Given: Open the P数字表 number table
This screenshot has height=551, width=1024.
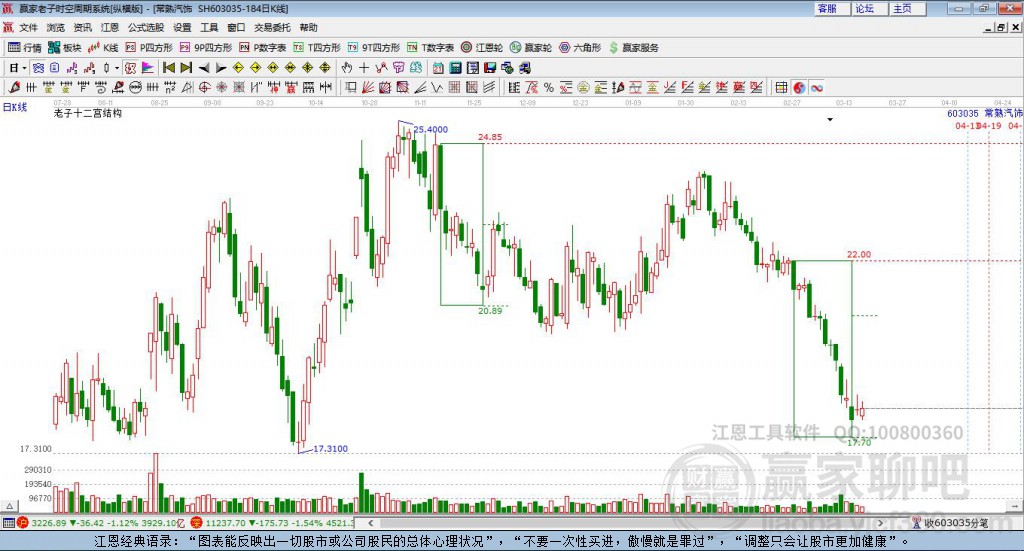Looking at the screenshot, I should pyautogui.click(x=263, y=48).
